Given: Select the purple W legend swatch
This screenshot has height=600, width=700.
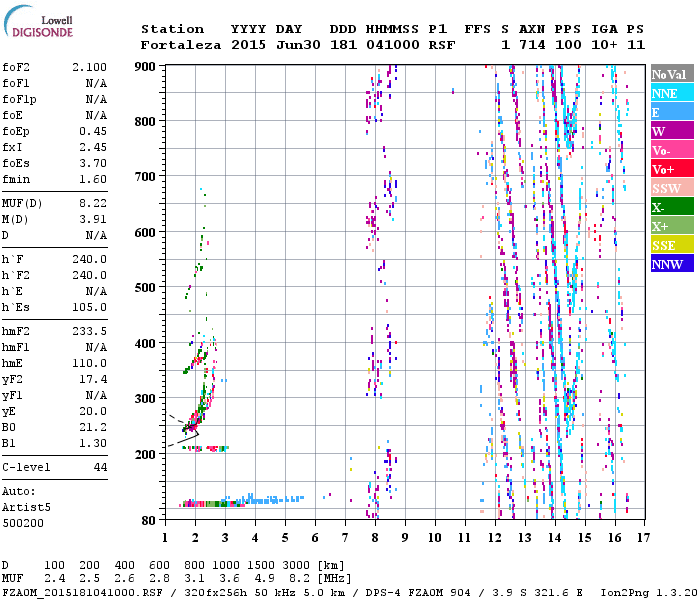Looking at the screenshot, I should (670, 132).
